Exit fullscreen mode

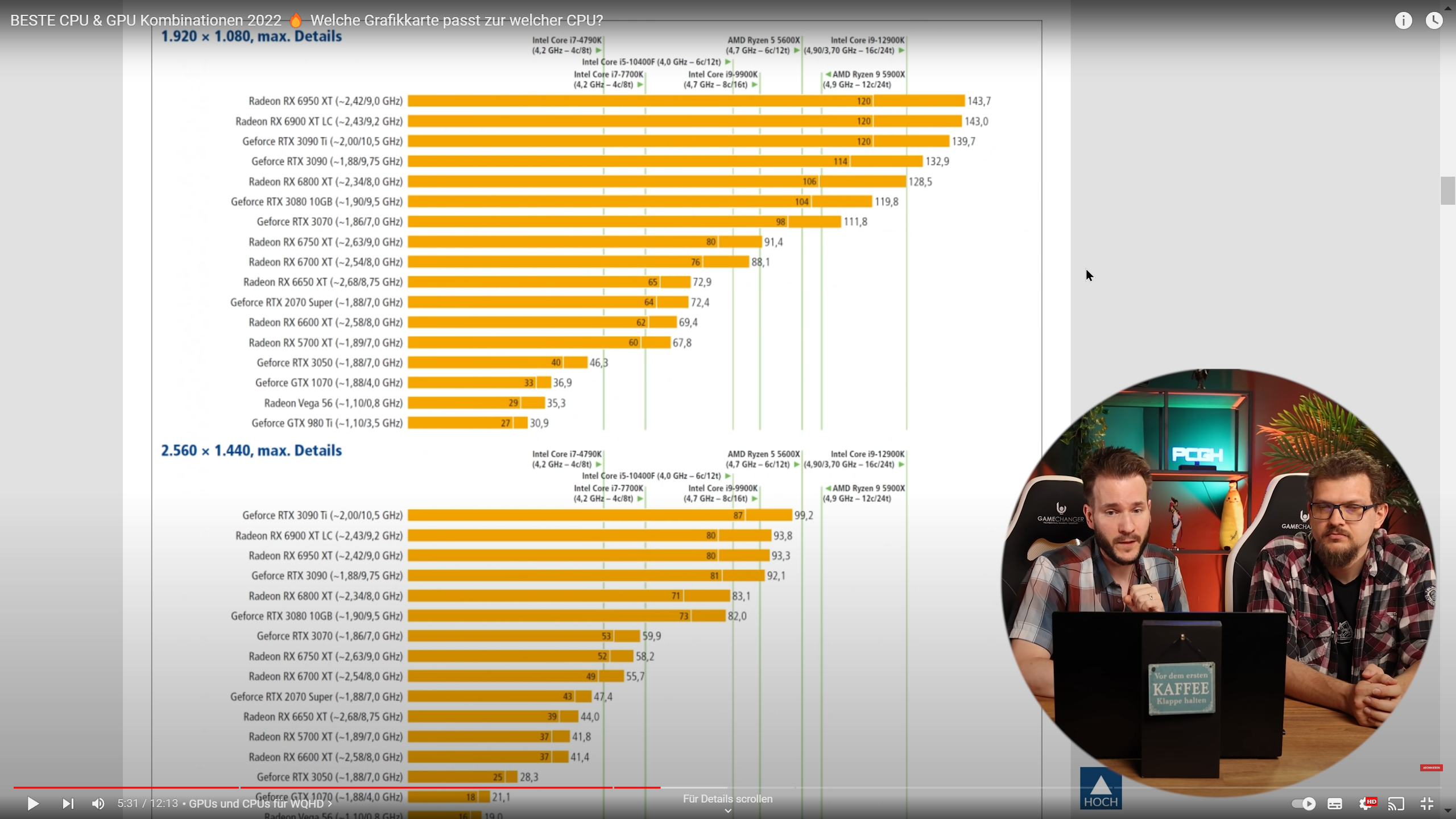1426,804
